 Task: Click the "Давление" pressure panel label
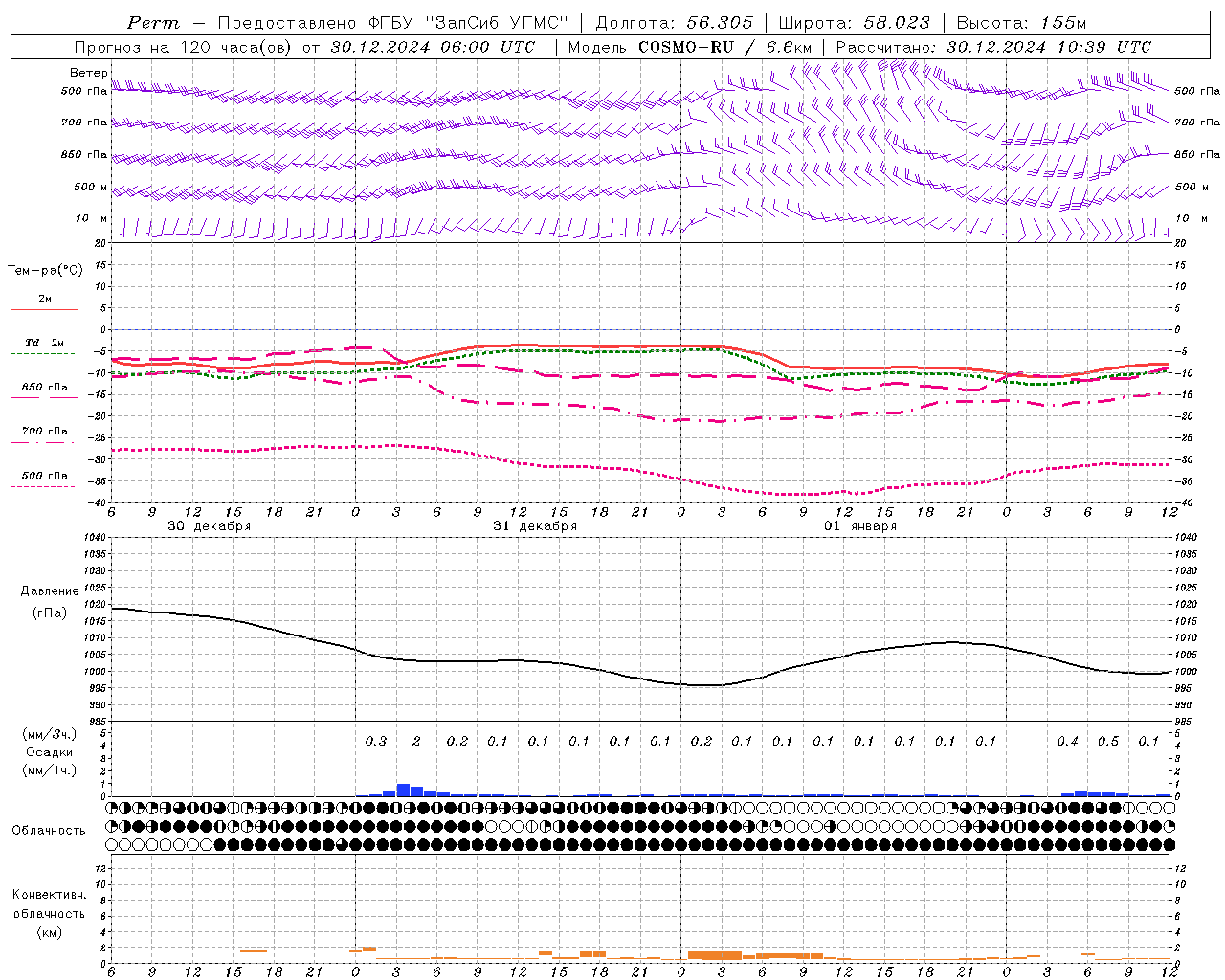point(50,591)
